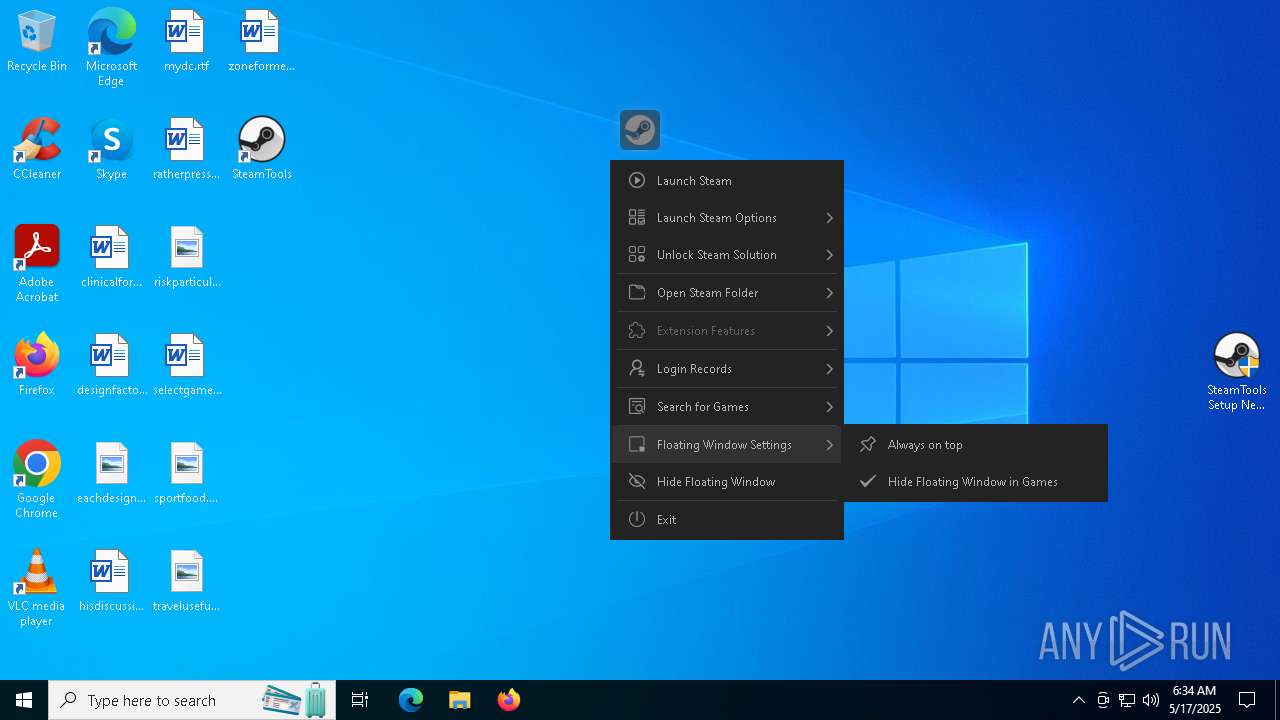1280x720 pixels.
Task: Select riskparticul image file on desktop
Action: pos(187,257)
